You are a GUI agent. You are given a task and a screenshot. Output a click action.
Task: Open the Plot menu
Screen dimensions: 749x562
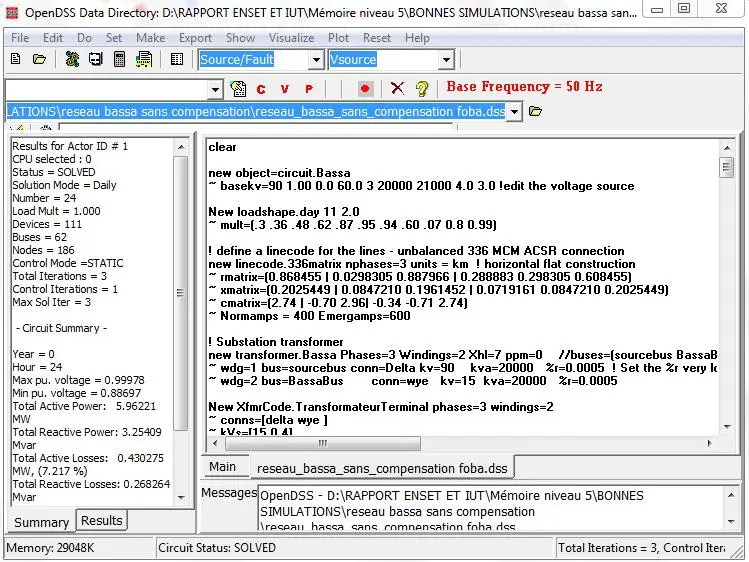338,38
